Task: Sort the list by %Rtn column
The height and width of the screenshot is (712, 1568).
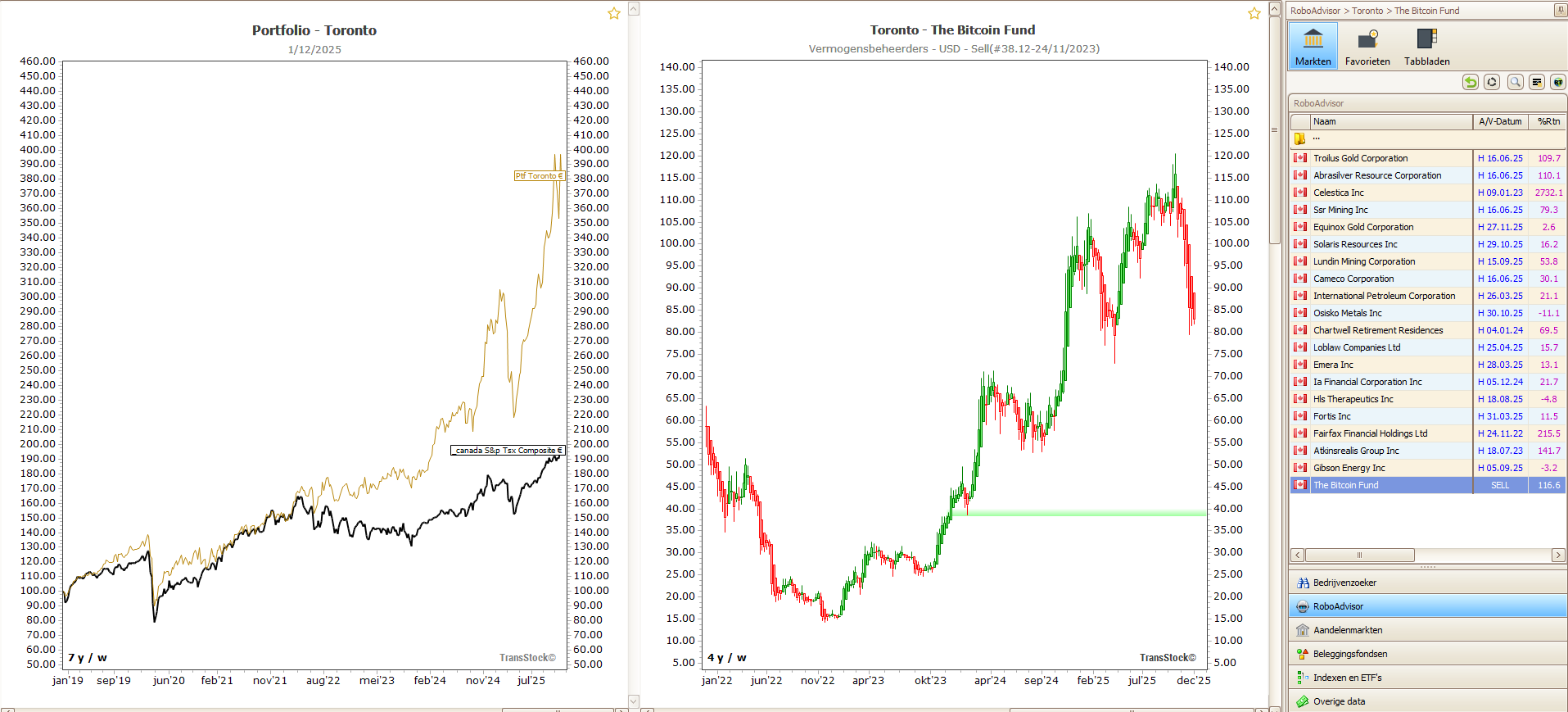Action: [x=1548, y=121]
